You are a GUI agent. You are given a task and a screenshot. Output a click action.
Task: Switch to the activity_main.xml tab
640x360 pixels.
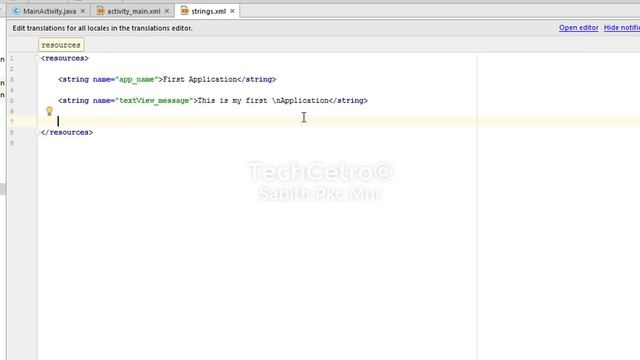pos(133,11)
